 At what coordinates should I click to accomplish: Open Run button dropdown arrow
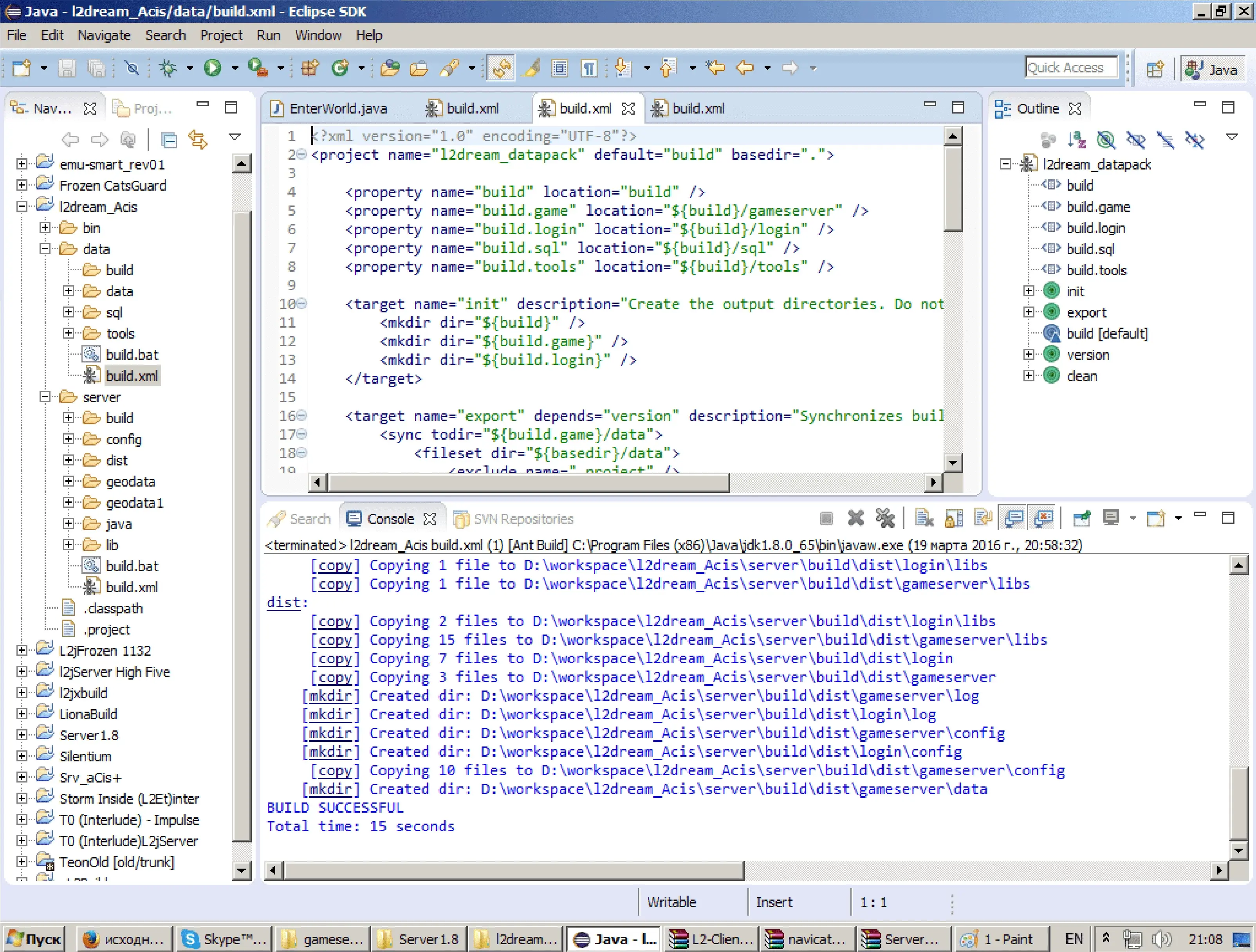tap(235, 68)
